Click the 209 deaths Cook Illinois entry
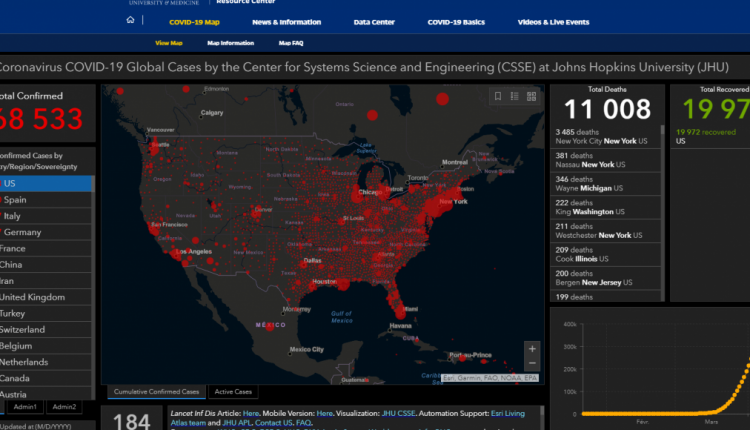750x430 pixels. [x=606, y=254]
